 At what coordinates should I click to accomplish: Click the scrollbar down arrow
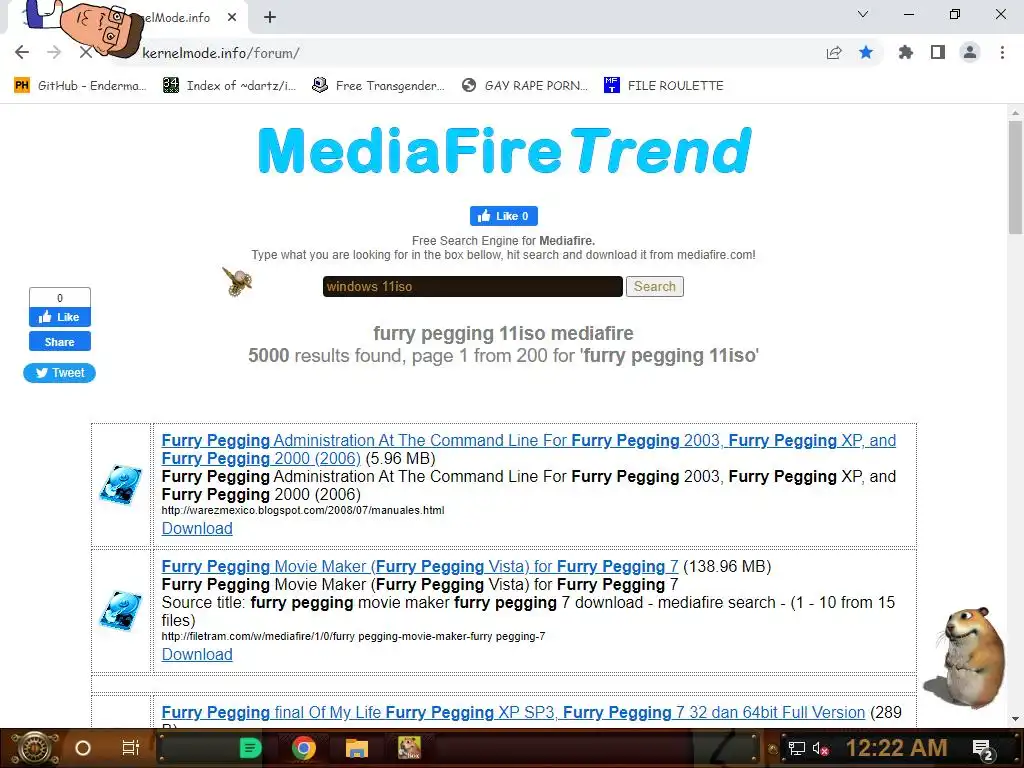[1015, 719]
